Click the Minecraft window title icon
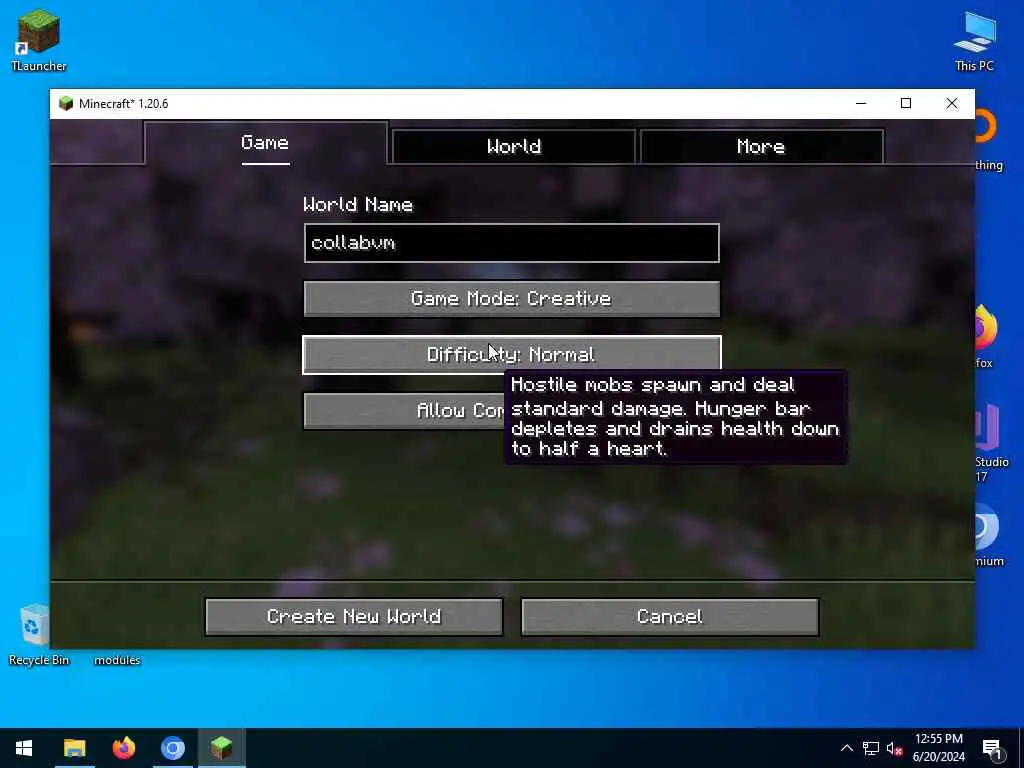This screenshot has width=1024, height=768. point(65,103)
